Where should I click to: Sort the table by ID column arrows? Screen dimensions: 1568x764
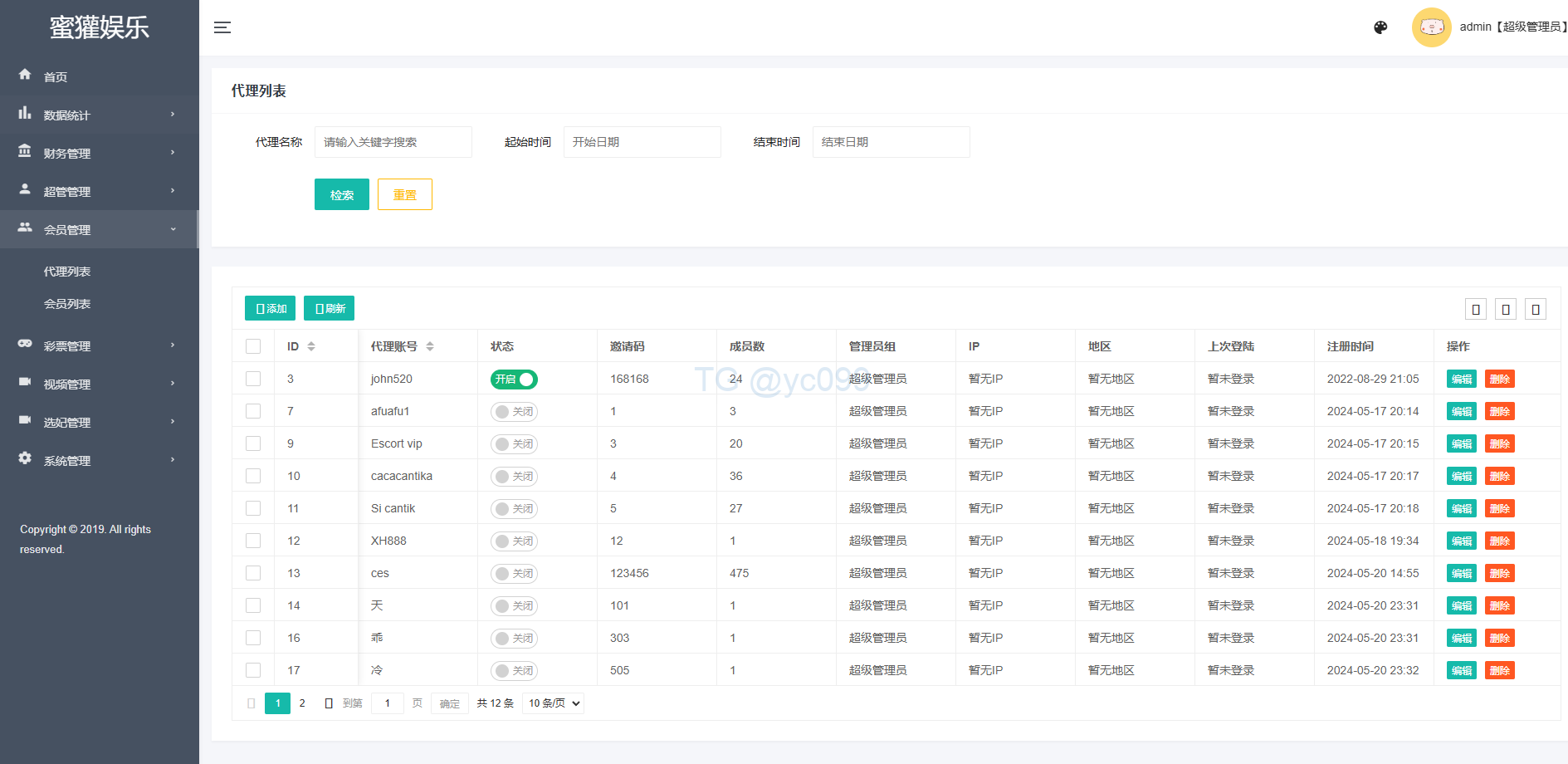(x=311, y=346)
